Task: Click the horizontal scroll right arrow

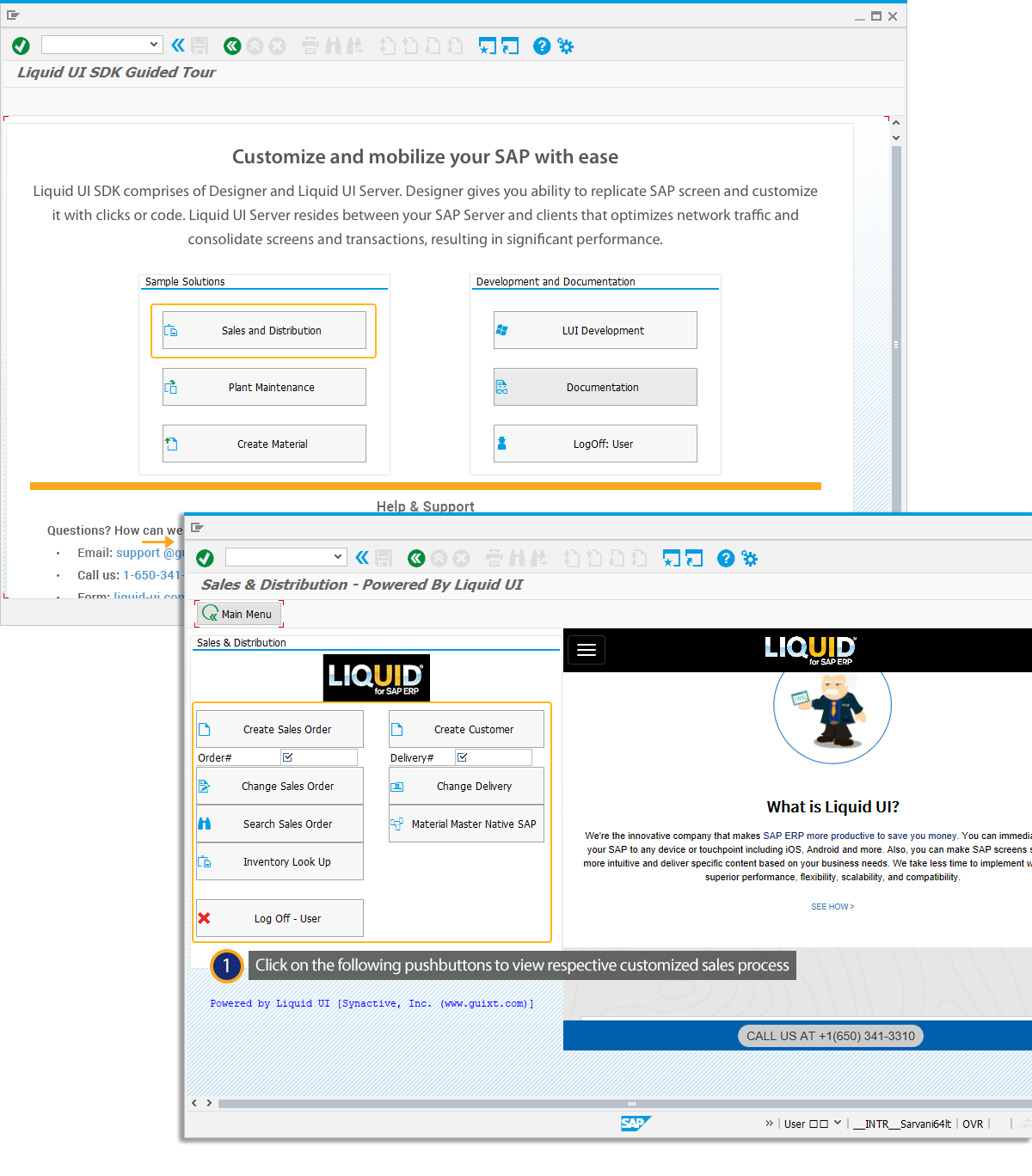Action: coord(209,1103)
